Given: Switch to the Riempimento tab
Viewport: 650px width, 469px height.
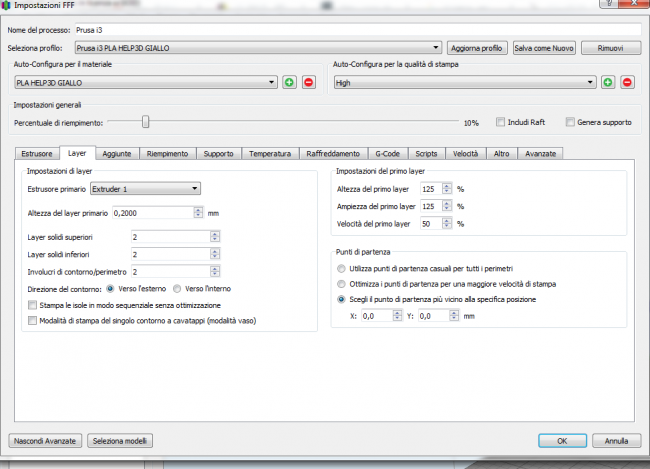Looking at the screenshot, I should click(166, 154).
